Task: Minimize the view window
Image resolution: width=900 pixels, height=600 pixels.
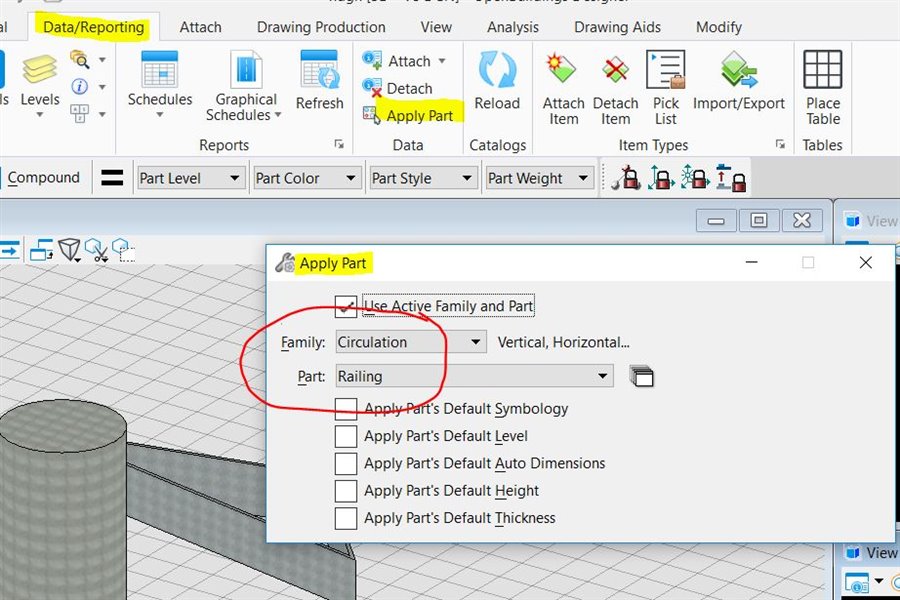Action: [716, 220]
